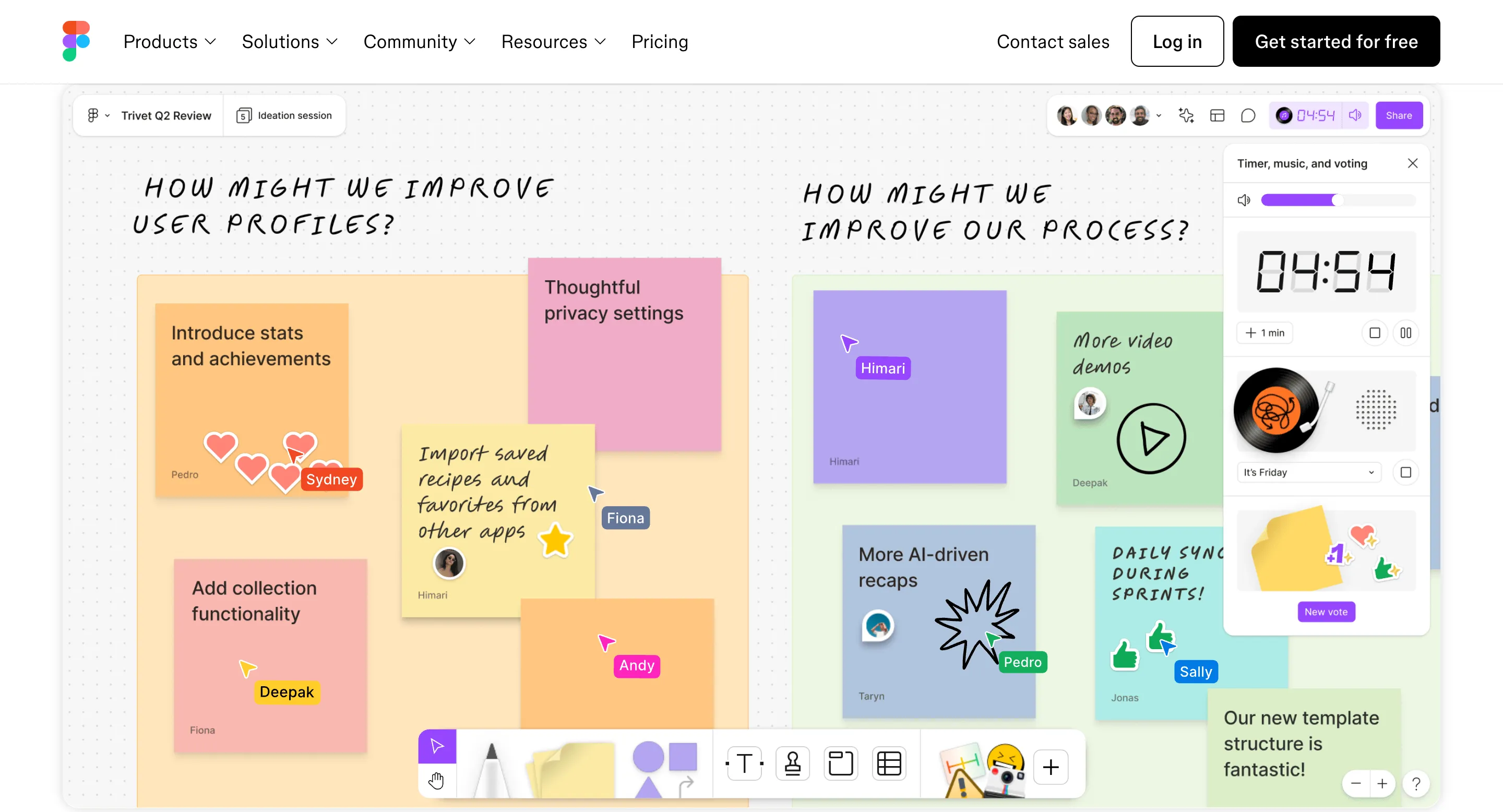
Task: Expand the Products menu
Action: point(170,41)
